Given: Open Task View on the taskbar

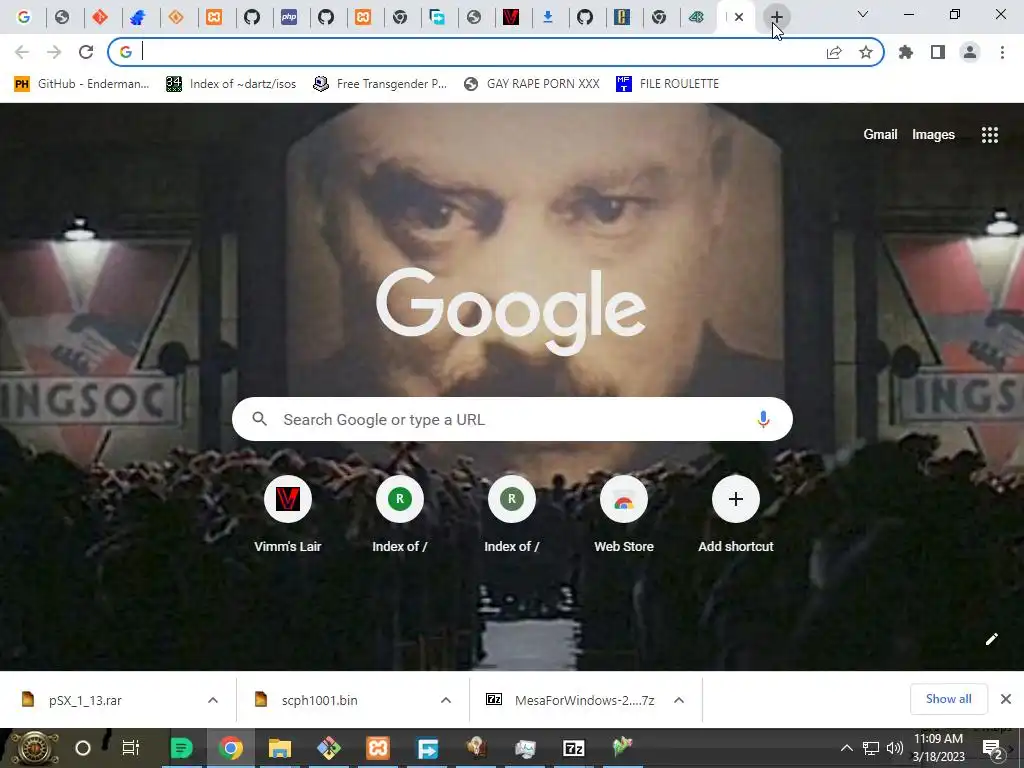Looking at the screenshot, I should click(x=131, y=748).
